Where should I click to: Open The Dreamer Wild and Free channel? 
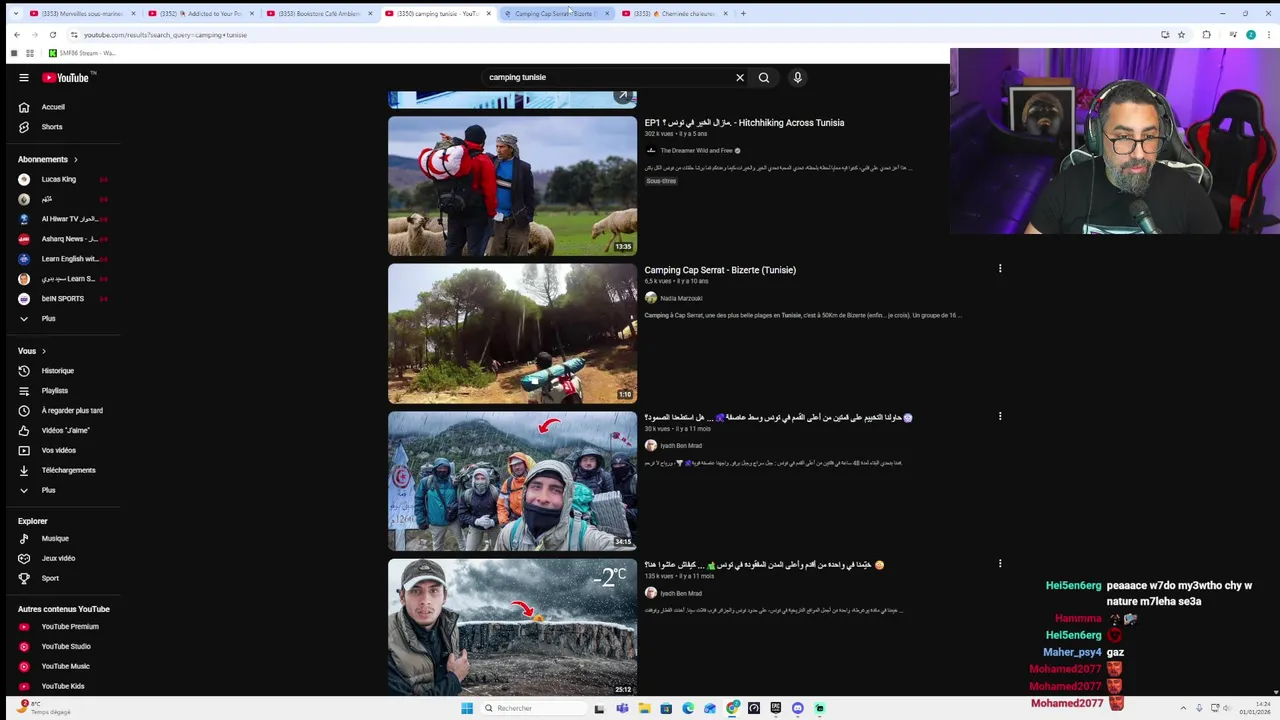696,151
